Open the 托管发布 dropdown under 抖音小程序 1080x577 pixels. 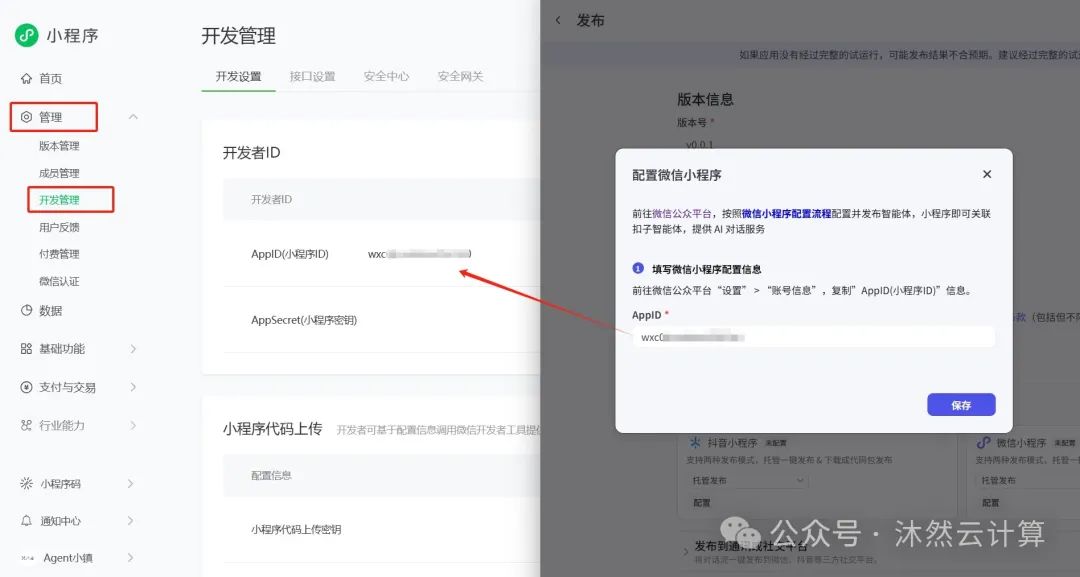[x=748, y=480]
